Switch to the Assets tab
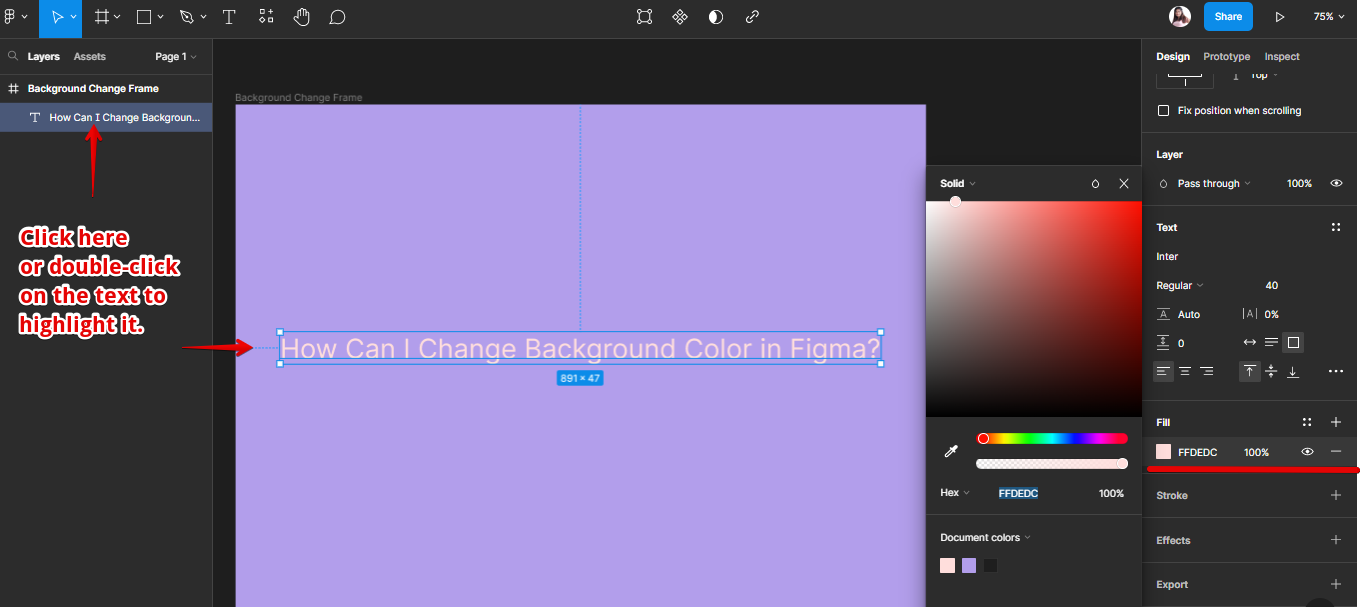Viewport: 1365px width, 607px height. [89, 57]
